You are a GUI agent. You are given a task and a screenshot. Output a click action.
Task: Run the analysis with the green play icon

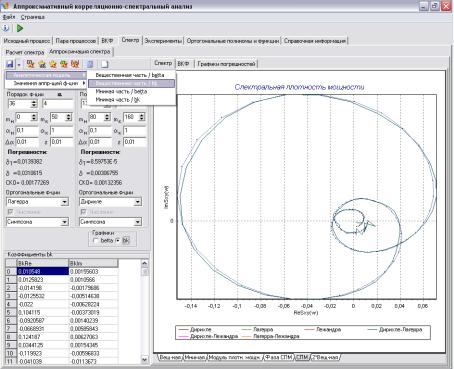[x=20, y=28]
